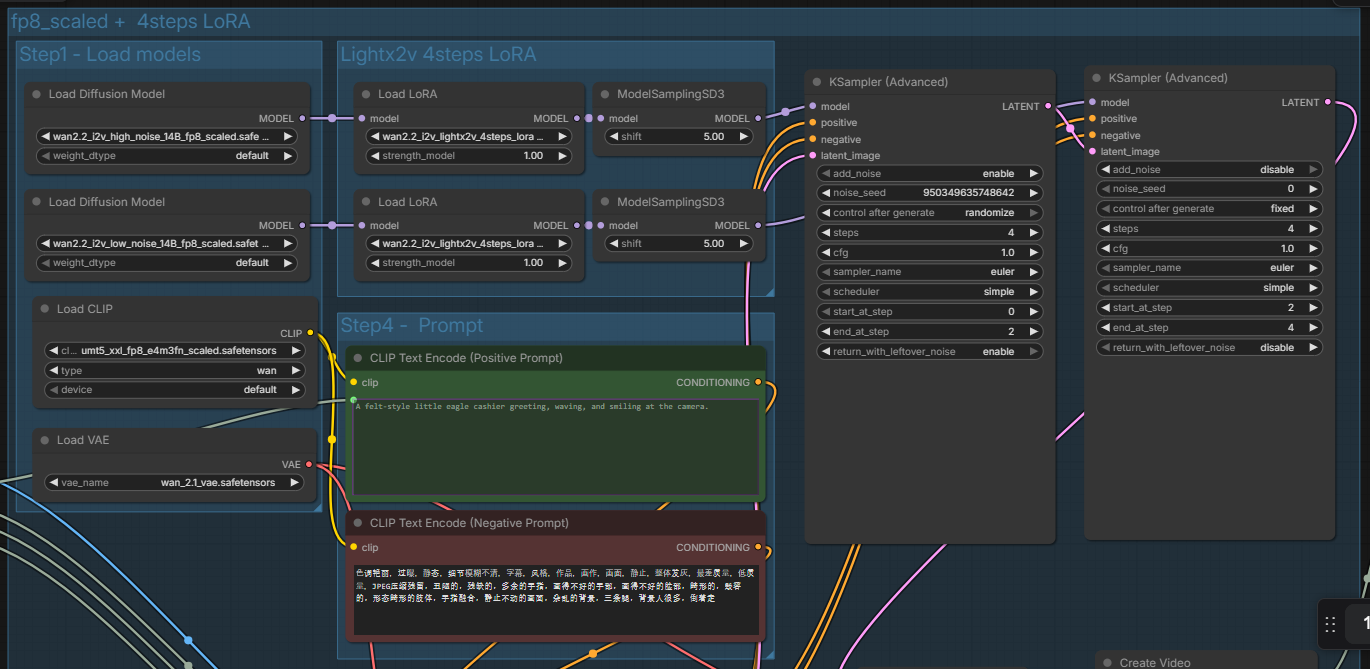Screen dimensions: 1370x669
Task: Open the umt5_xxl clip name dropdown
Action: click(x=175, y=351)
